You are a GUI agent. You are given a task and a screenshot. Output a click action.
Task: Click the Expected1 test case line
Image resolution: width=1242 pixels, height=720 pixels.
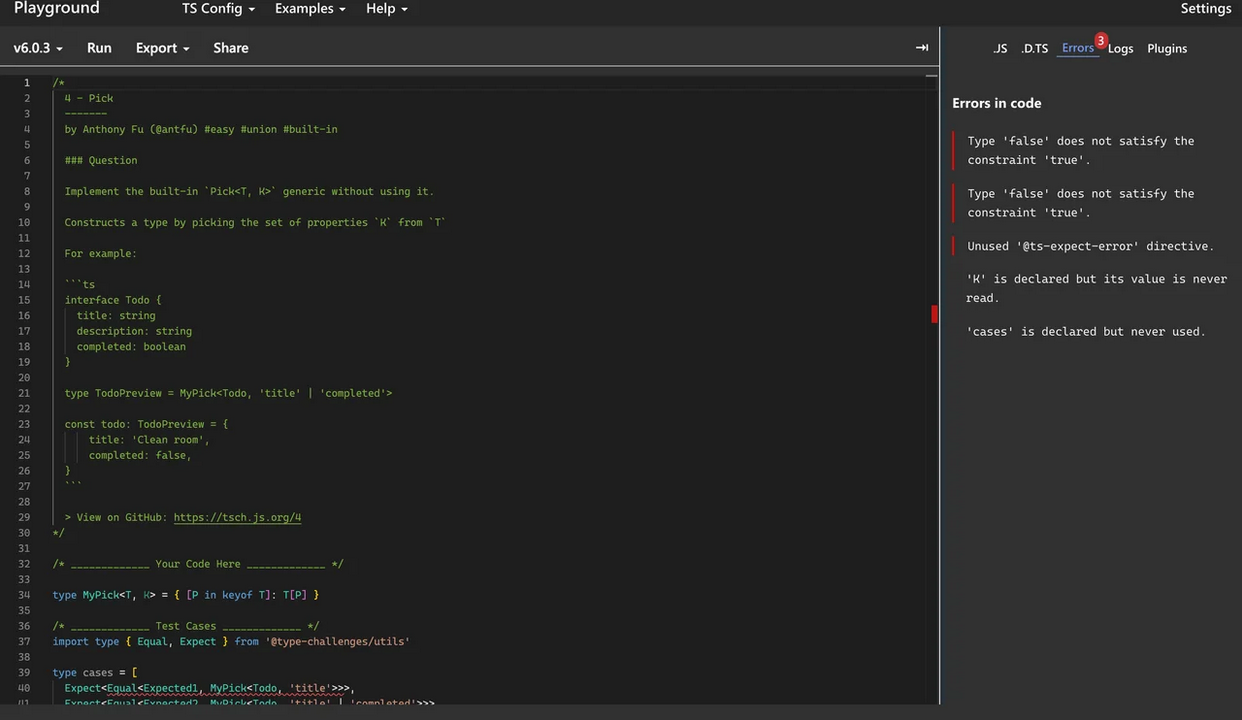(x=210, y=688)
